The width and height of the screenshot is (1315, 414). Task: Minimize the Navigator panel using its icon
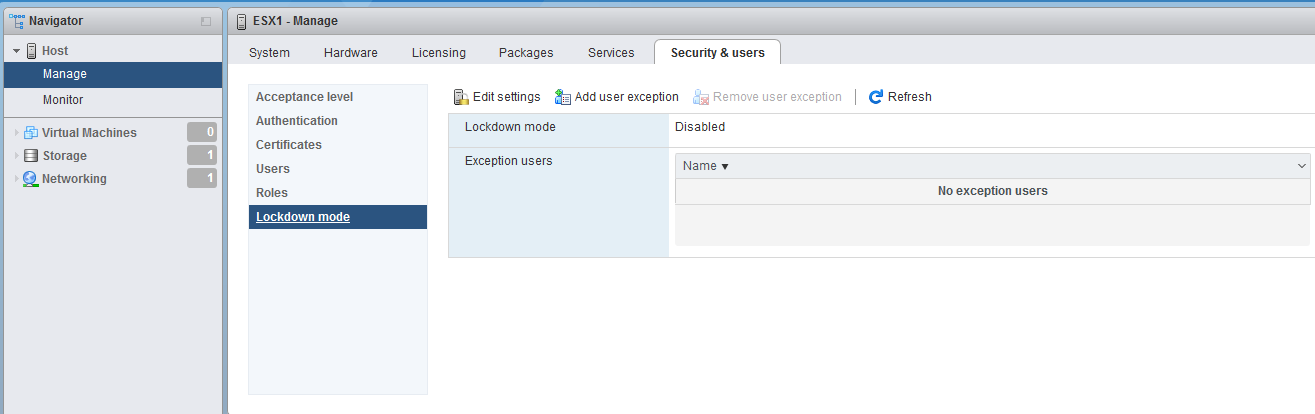[206, 21]
